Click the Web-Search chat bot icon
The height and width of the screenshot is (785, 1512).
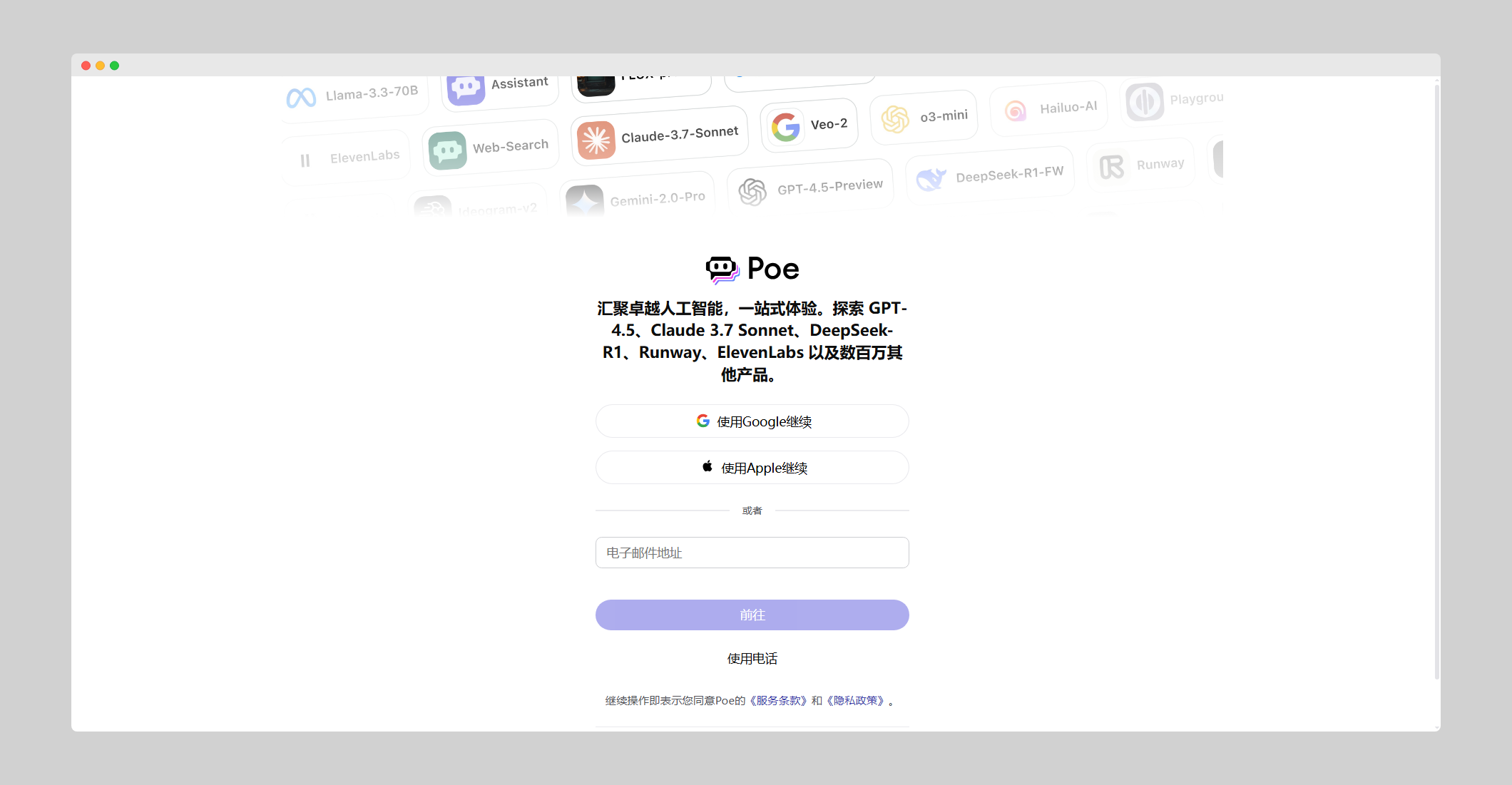448,150
